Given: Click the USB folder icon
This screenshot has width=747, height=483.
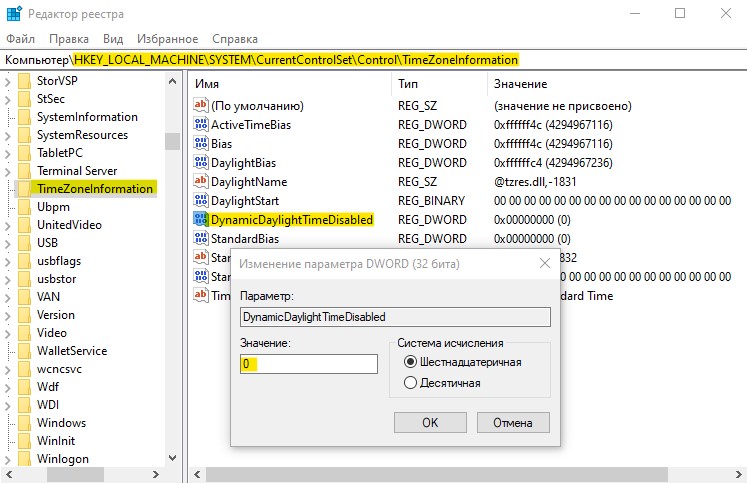Looking at the screenshot, I should [x=24, y=243].
